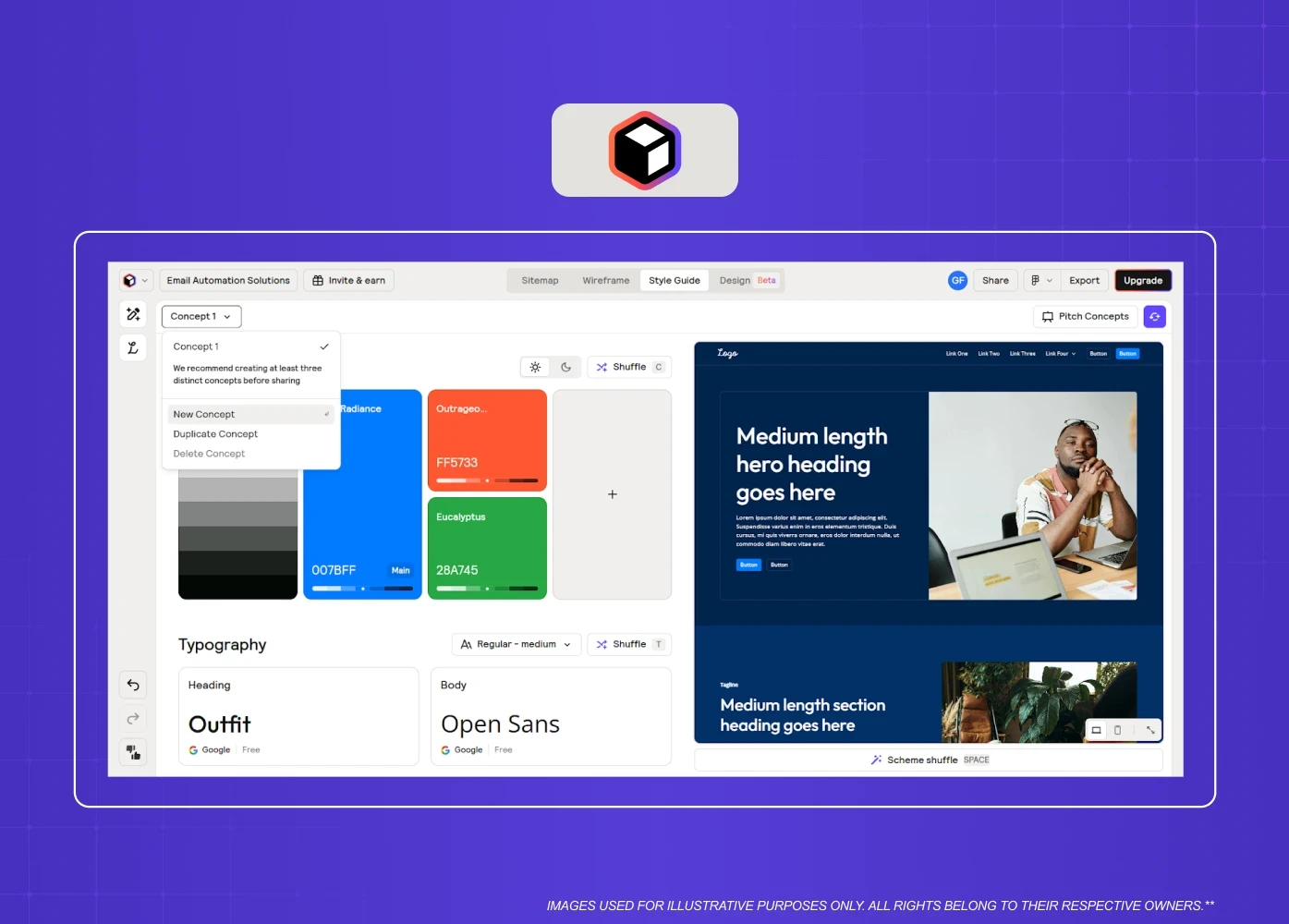Screen dimensions: 1289x924
Task: Click the Upgrade button
Action: coord(1143,280)
